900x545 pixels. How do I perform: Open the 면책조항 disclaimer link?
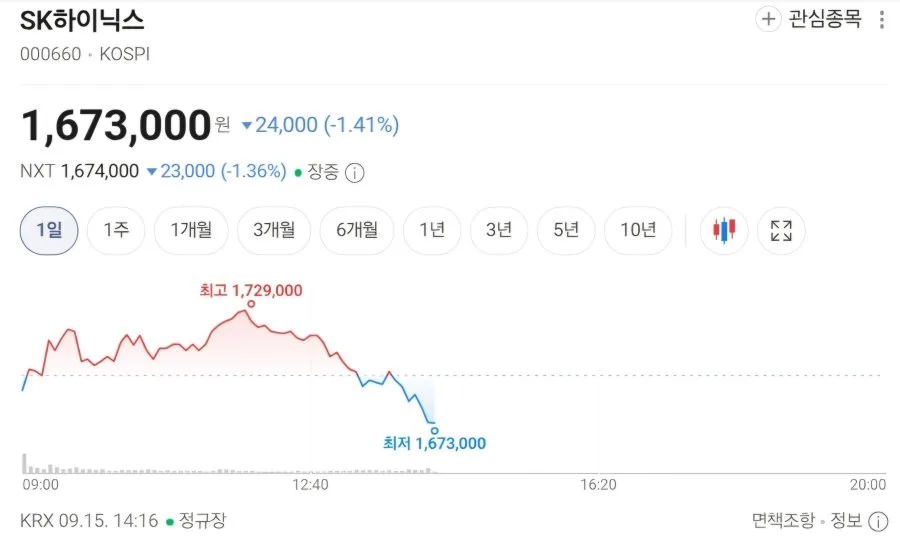pos(783,521)
